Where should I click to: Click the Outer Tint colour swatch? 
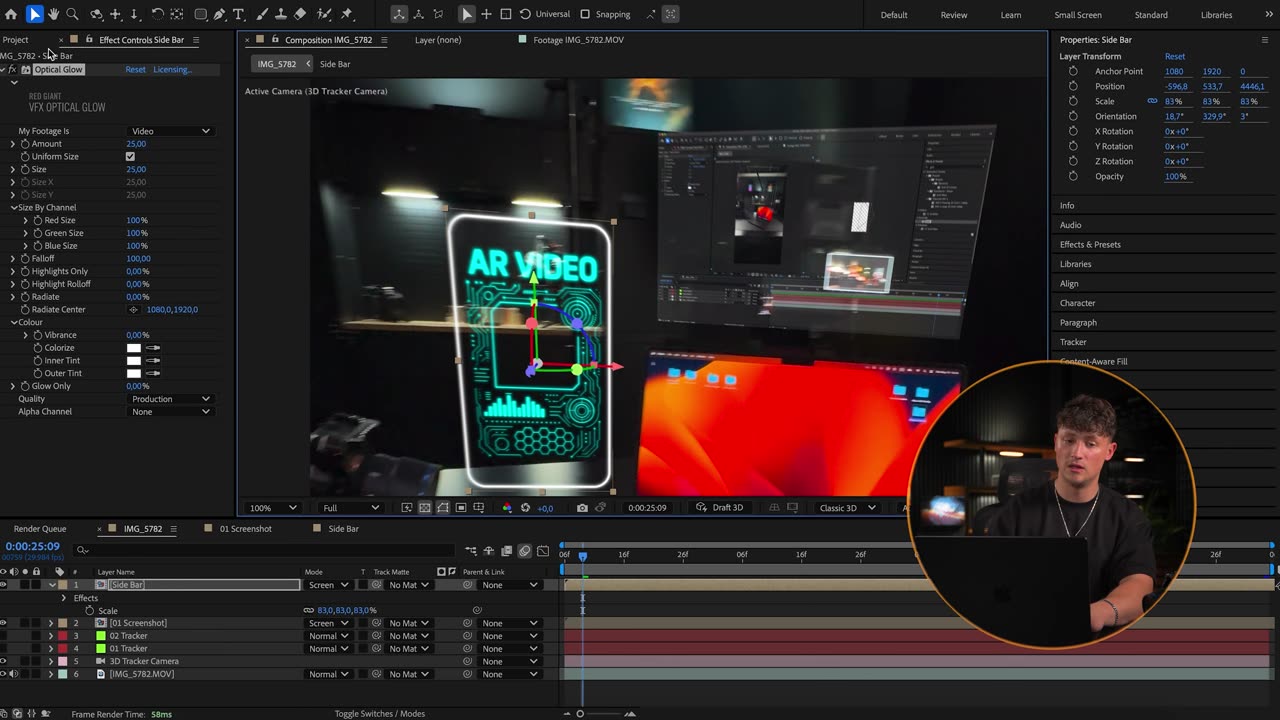[x=134, y=374]
